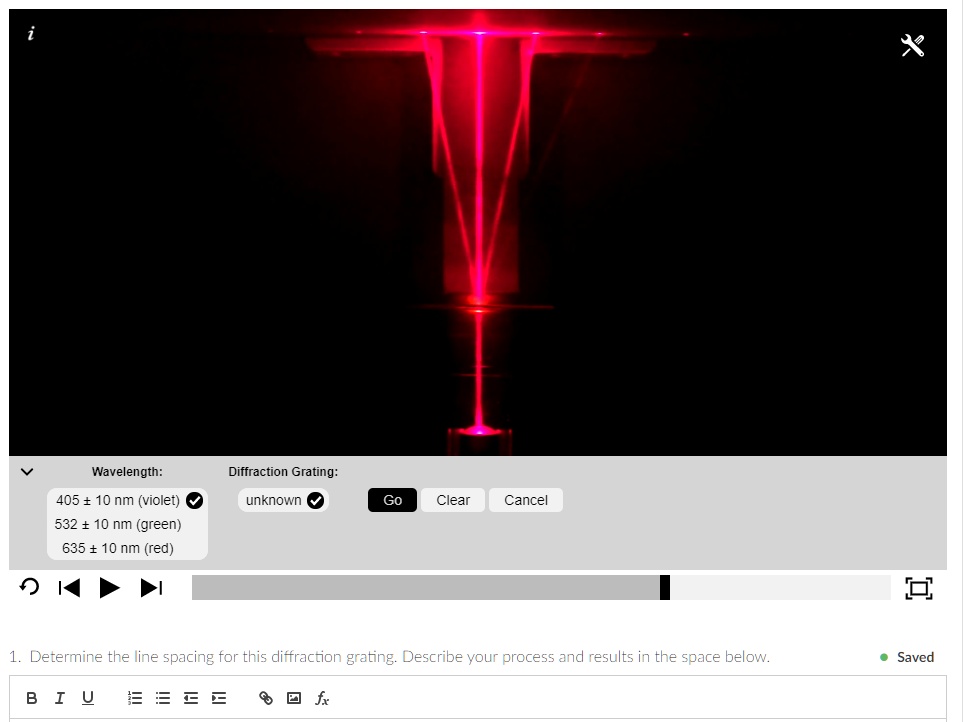
Task: Select the 635 nm red wavelength
Action: click(x=117, y=548)
